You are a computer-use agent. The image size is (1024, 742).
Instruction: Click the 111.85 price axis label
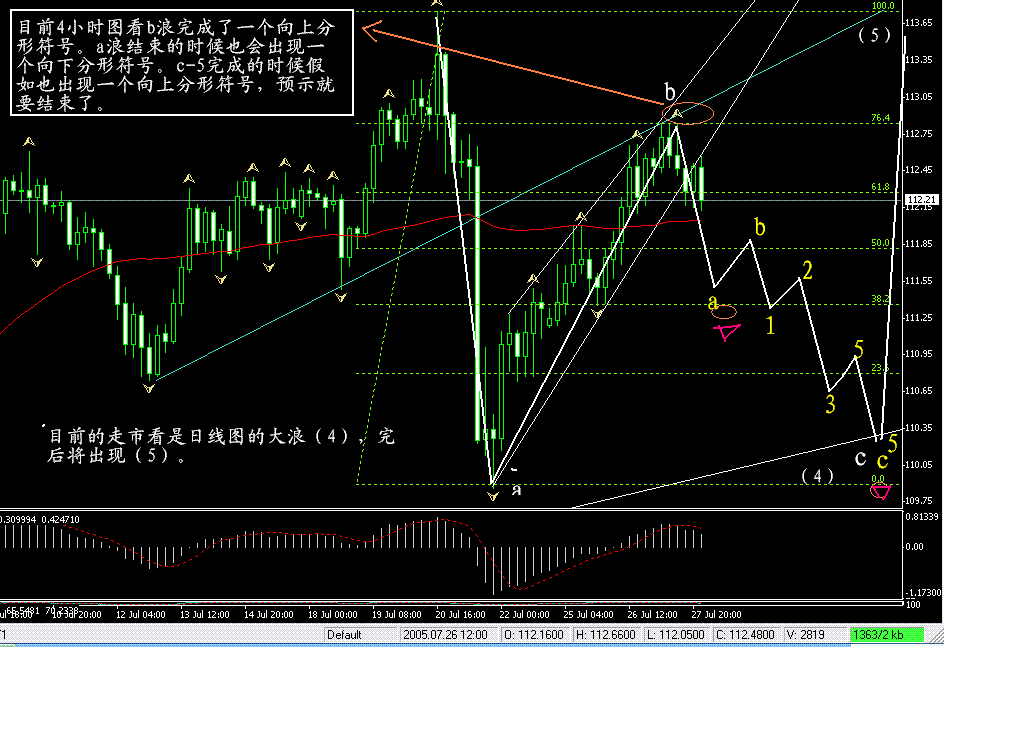918,244
